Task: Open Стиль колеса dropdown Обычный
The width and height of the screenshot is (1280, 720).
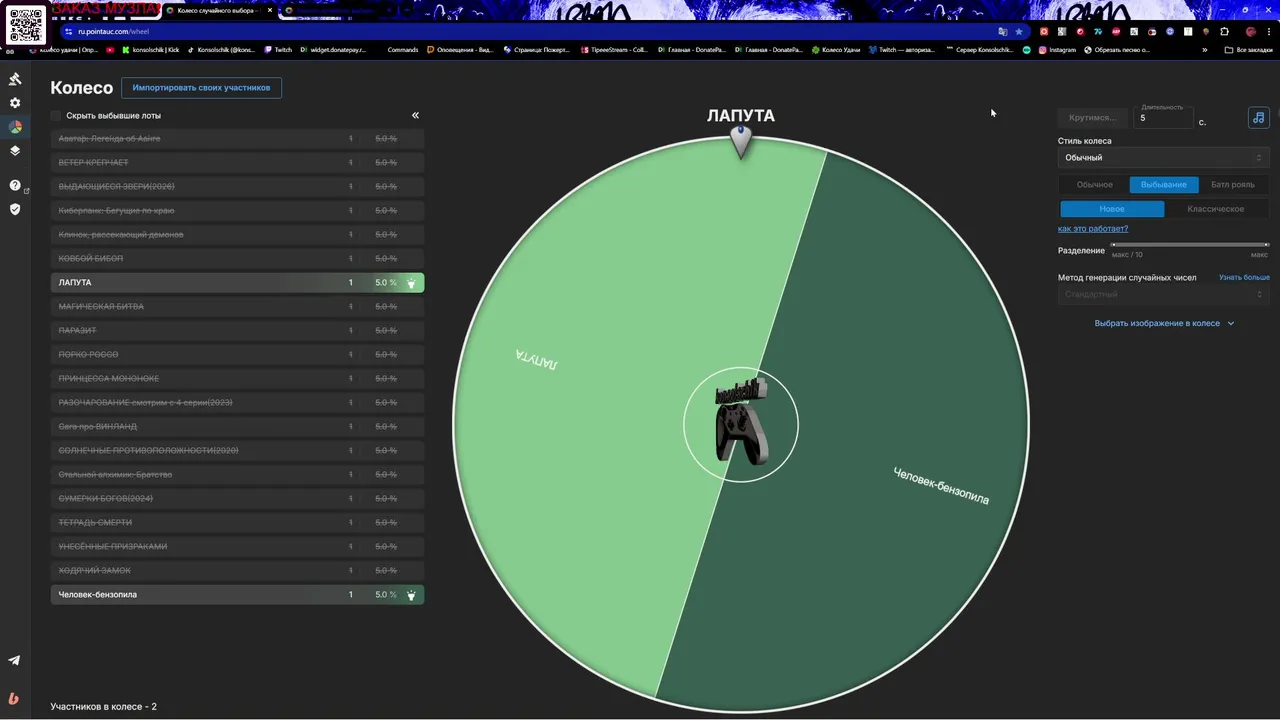Action: [1163, 158]
